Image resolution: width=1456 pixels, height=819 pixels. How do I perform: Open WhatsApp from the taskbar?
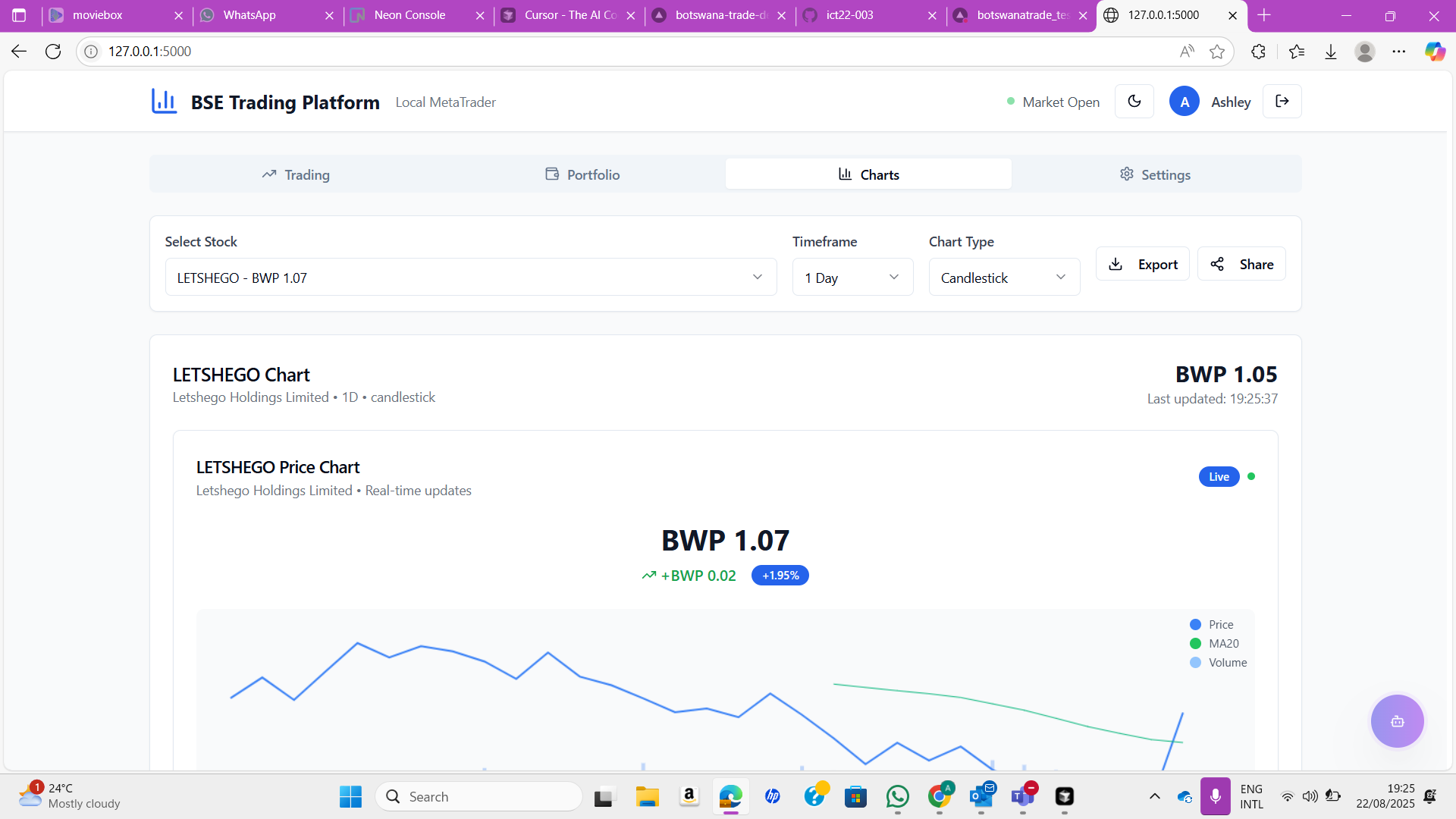(898, 796)
